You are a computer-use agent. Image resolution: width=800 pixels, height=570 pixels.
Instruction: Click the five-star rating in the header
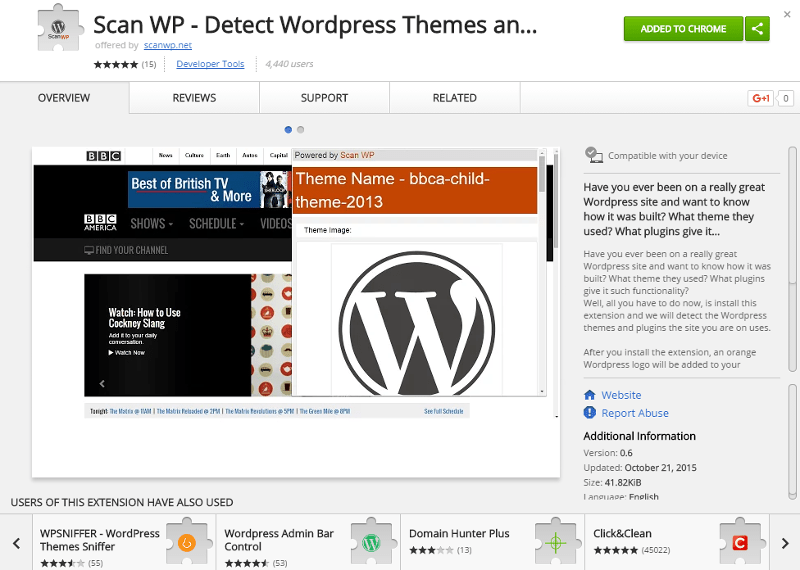[x=116, y=64]
